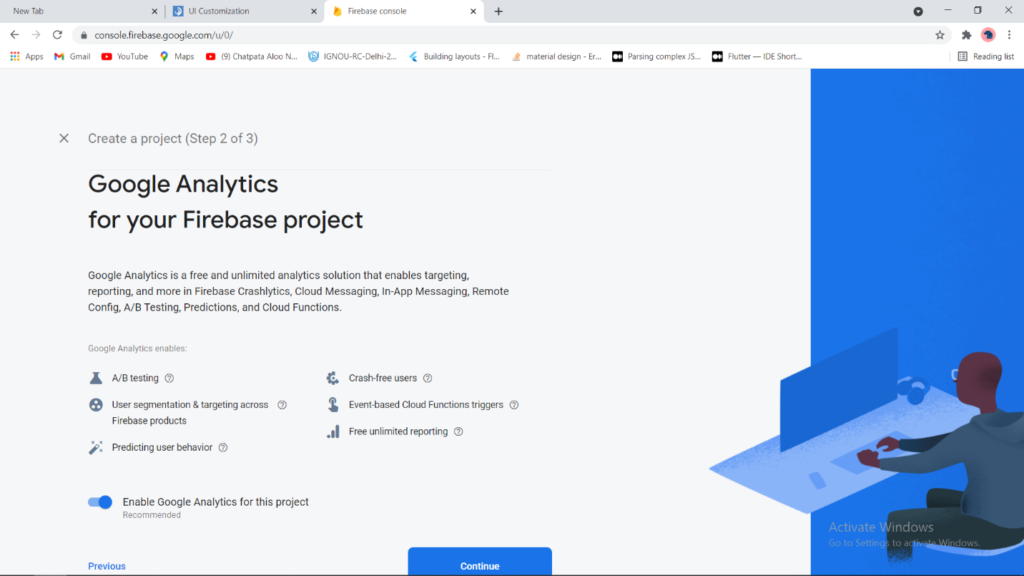Open the Reading list

(985, 57)
